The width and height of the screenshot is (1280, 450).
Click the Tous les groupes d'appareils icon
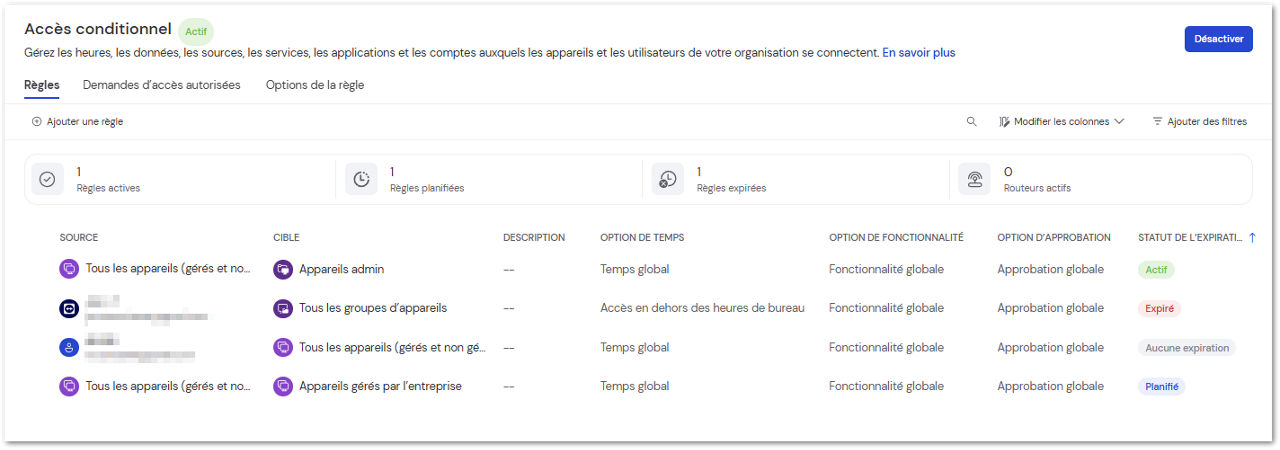[x=283, y=308]
